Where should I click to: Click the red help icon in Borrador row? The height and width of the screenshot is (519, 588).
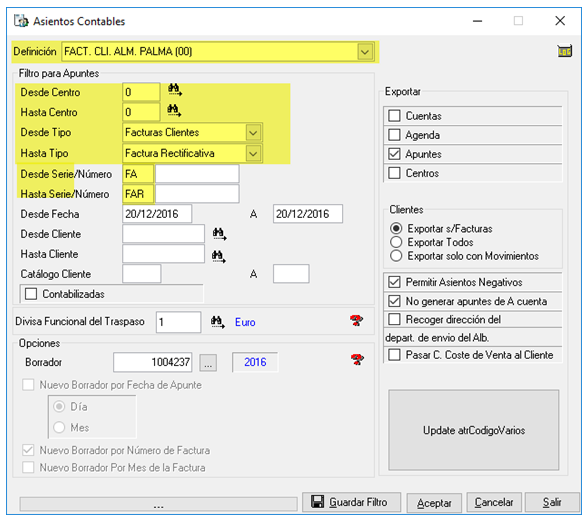(x=357, y=360)
